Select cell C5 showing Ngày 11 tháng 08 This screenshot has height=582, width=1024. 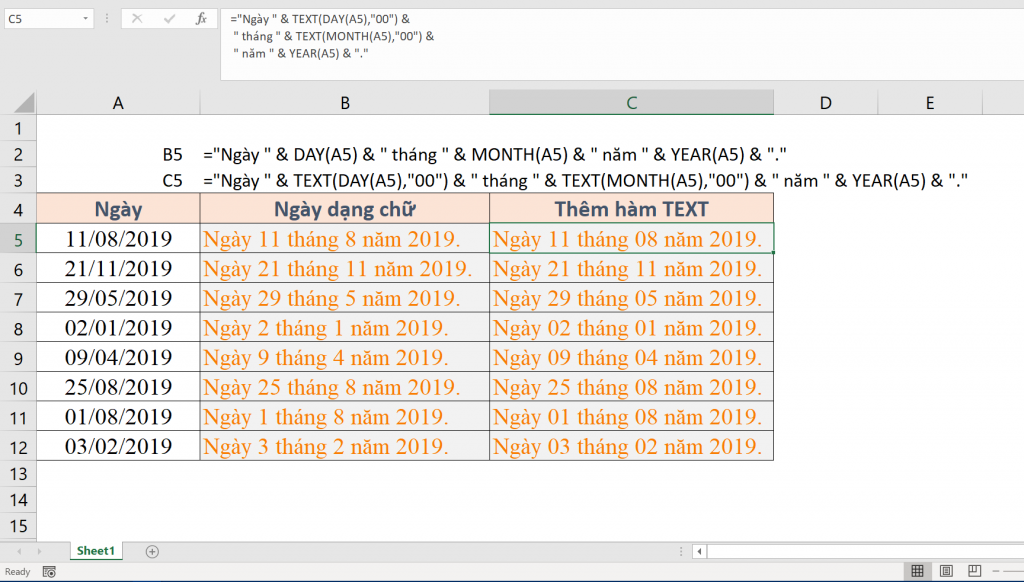(630, 238)
